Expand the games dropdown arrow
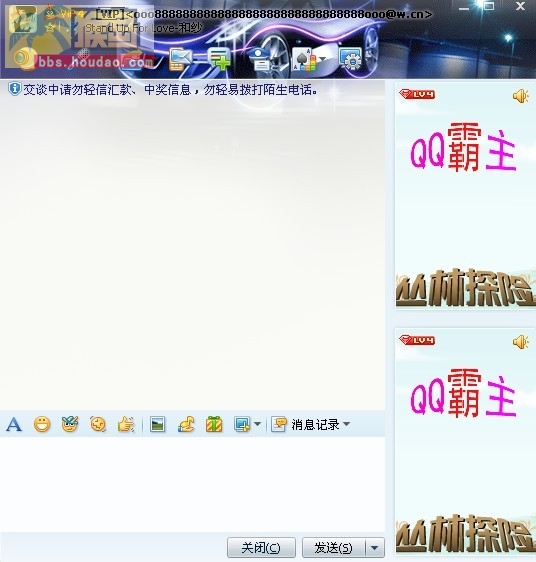This screenshot has height=562, width=536. pyautogui.click(x=322, y=59)
